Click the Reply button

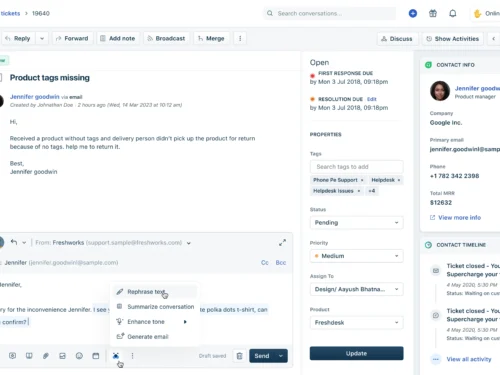point(18,38)
